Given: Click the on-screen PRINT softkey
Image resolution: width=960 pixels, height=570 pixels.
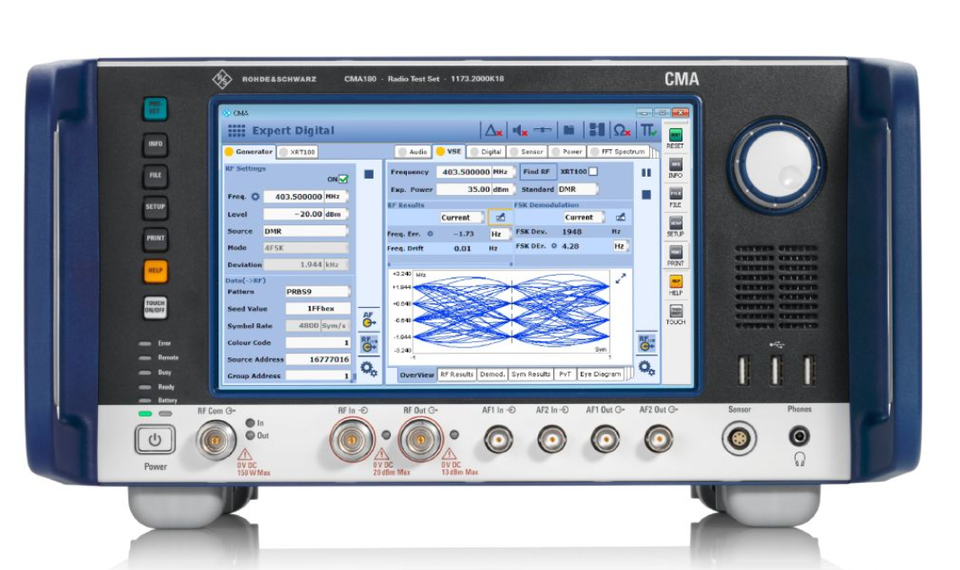Looking at the screenshot, I should click(675, 256).
